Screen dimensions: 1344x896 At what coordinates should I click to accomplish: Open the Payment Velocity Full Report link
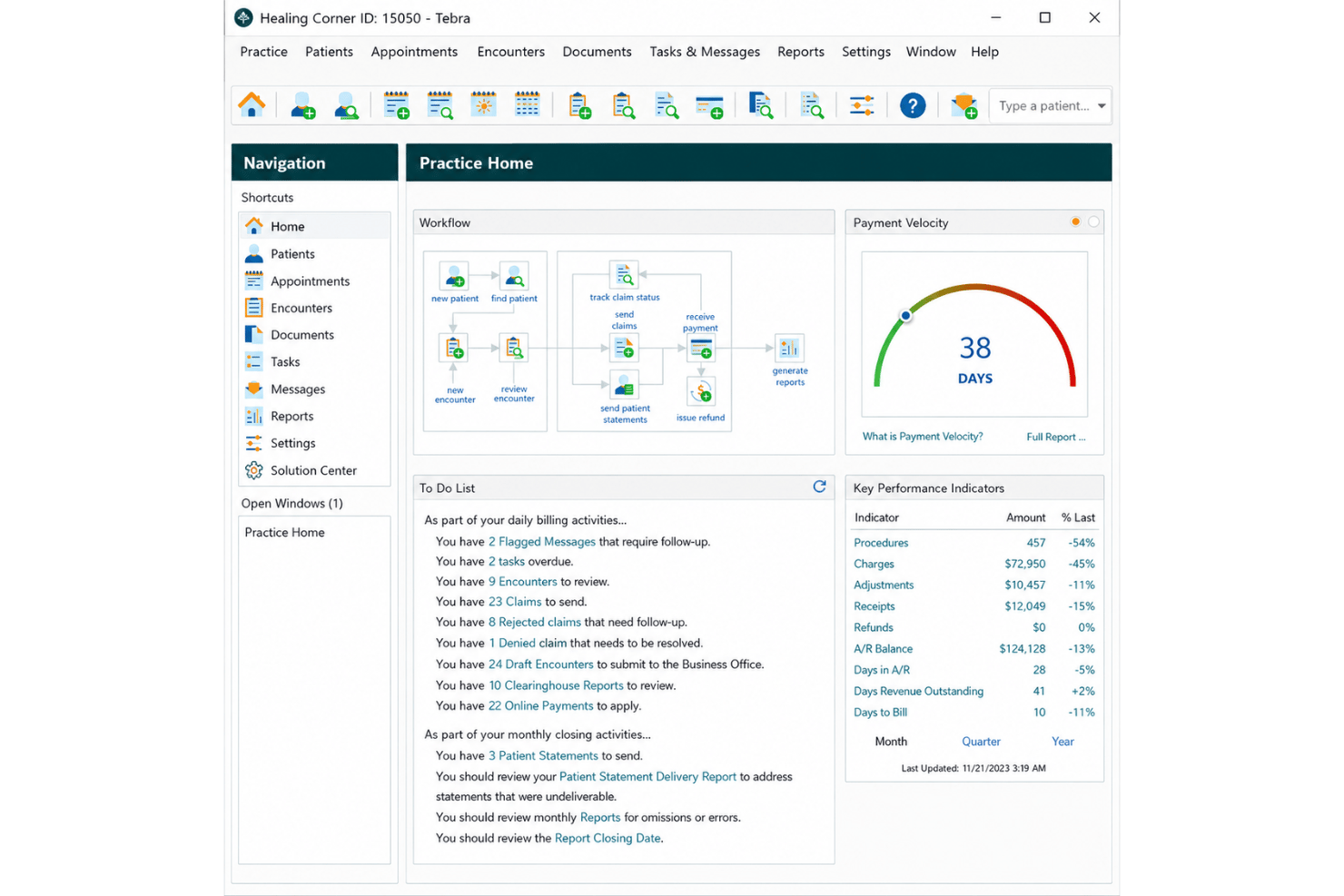coord(1055,437)
